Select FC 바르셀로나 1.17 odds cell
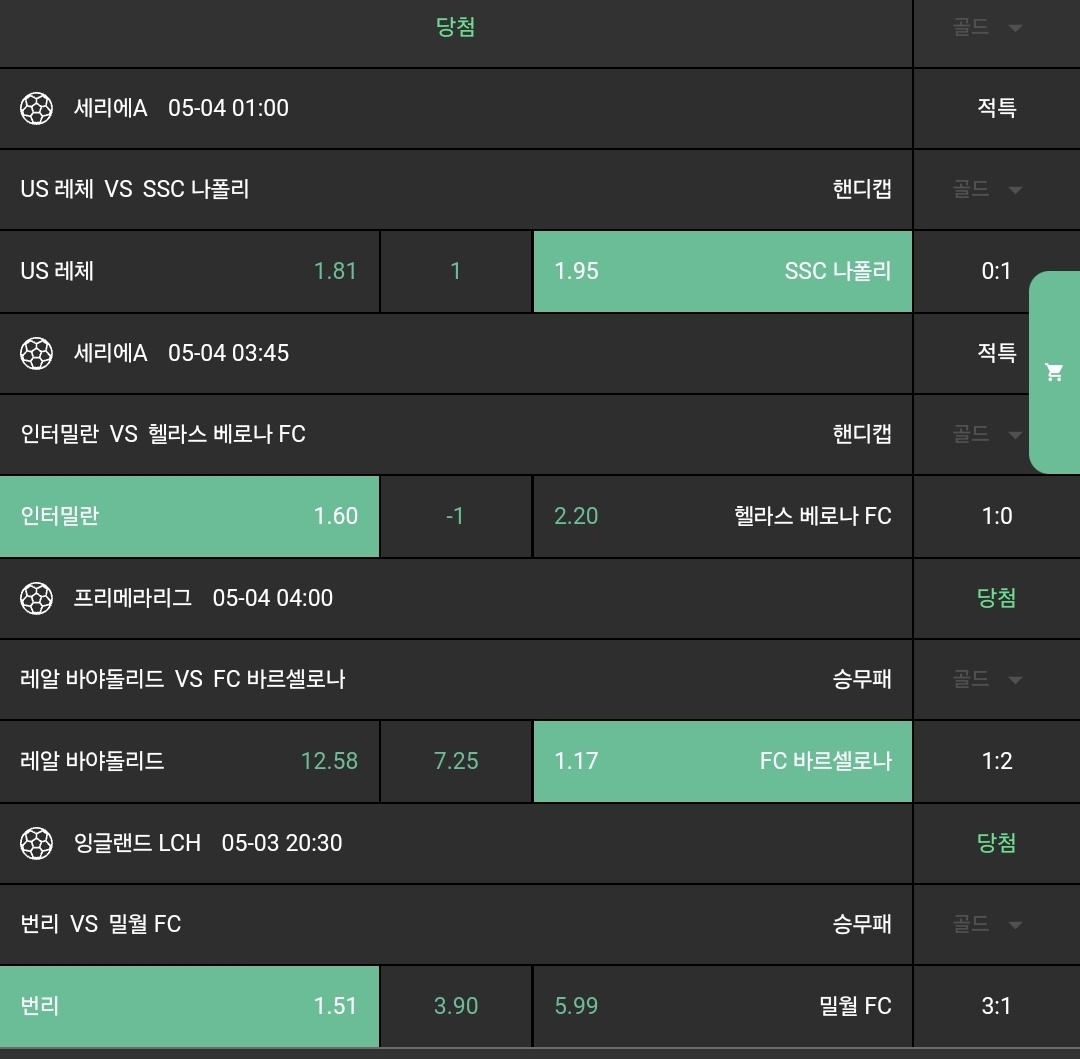 point(722,761)
